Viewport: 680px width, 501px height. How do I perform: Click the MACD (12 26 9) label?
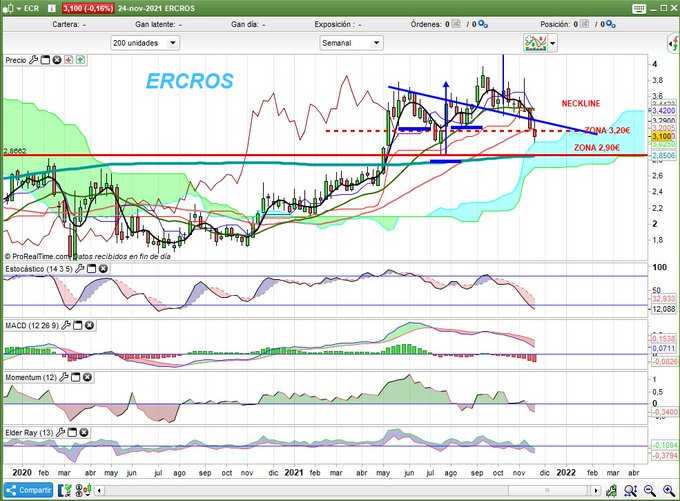point(32,325)
